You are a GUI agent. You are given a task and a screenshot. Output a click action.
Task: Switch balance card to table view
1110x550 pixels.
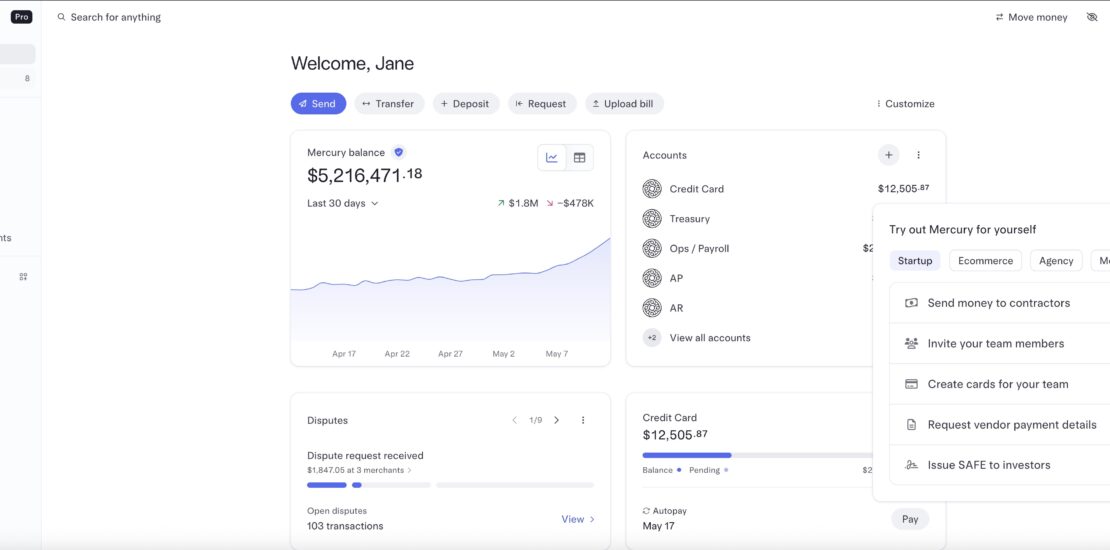579,158
